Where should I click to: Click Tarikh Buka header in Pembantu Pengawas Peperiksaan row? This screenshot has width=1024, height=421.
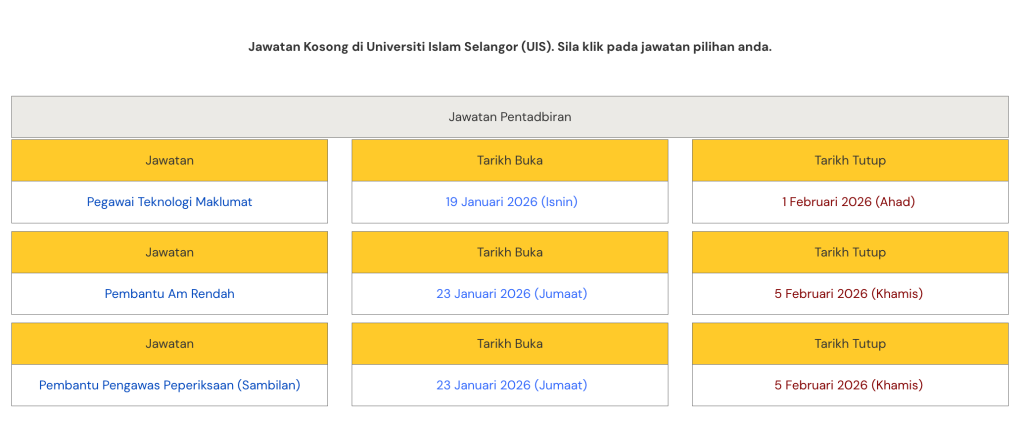[510, 344]
